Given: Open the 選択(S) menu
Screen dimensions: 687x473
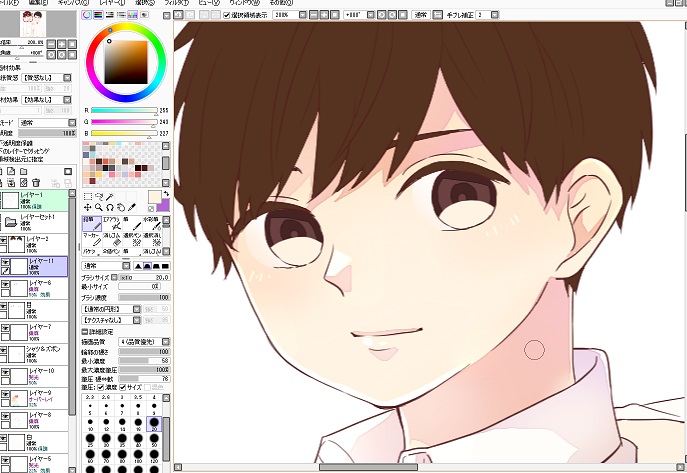Looking at the screenshot, I should [x=145, y=2].
